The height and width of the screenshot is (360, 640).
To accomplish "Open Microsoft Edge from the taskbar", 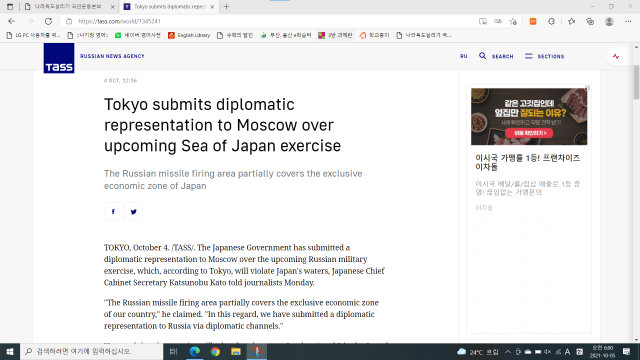I will click(x=195, y=351).
